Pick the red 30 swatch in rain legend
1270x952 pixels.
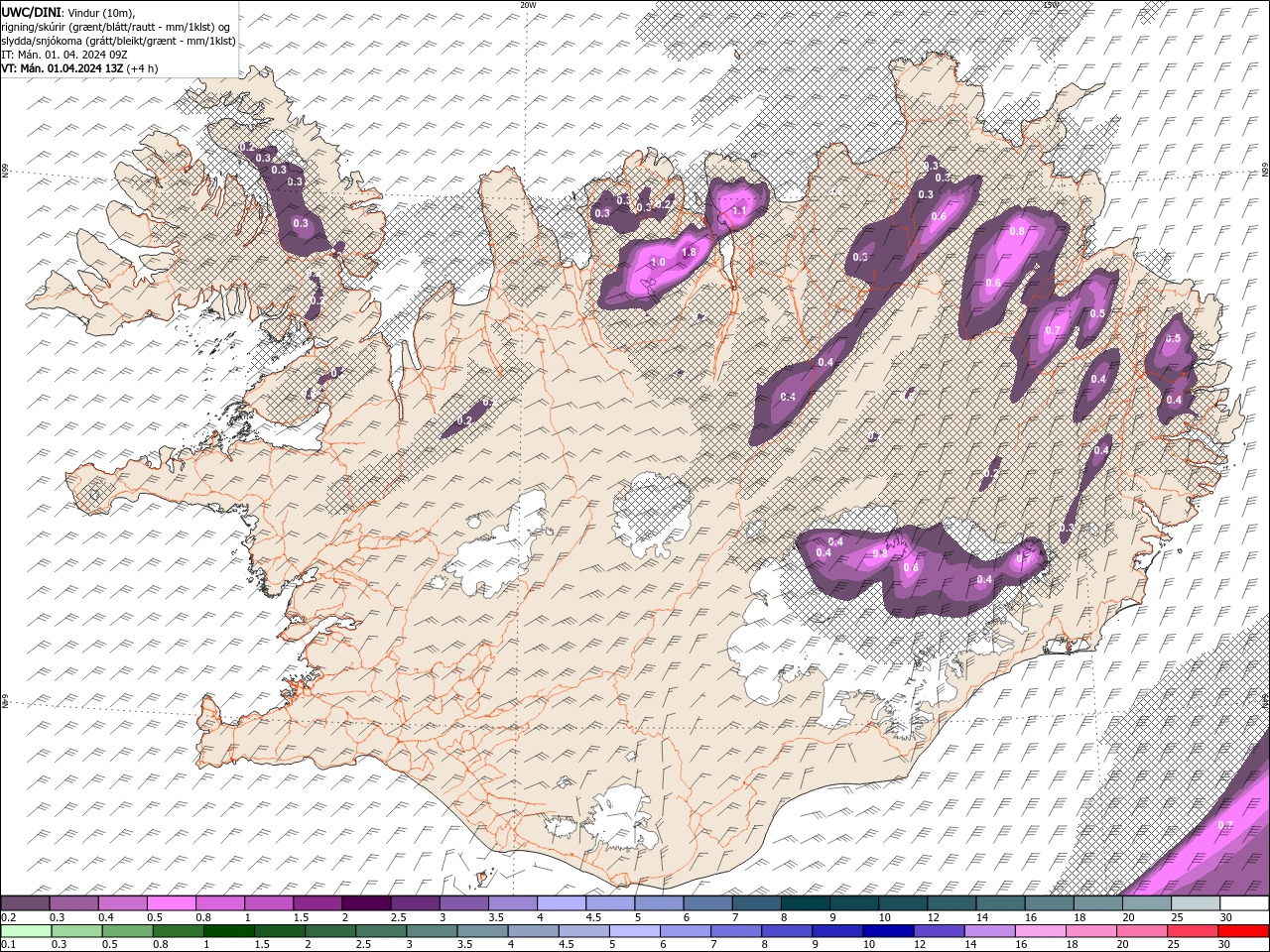(x=1244, y=931)
